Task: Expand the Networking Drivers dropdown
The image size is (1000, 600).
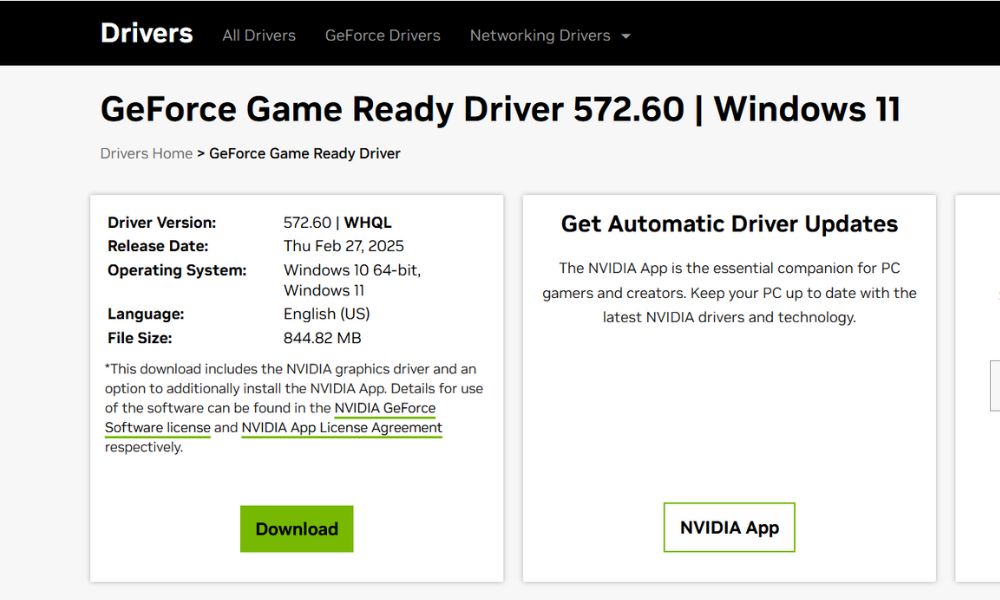Action: click(x=540, y=35)
